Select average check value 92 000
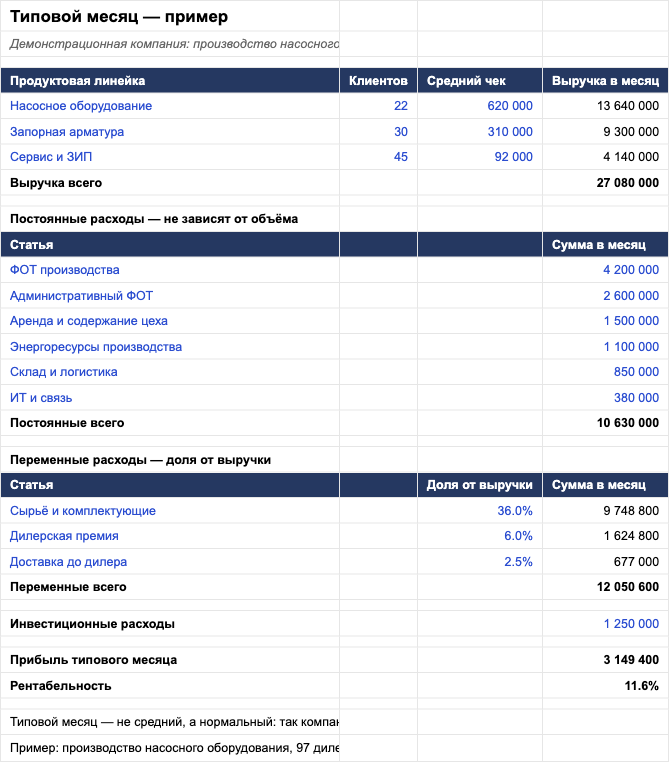 coord(480,157)
